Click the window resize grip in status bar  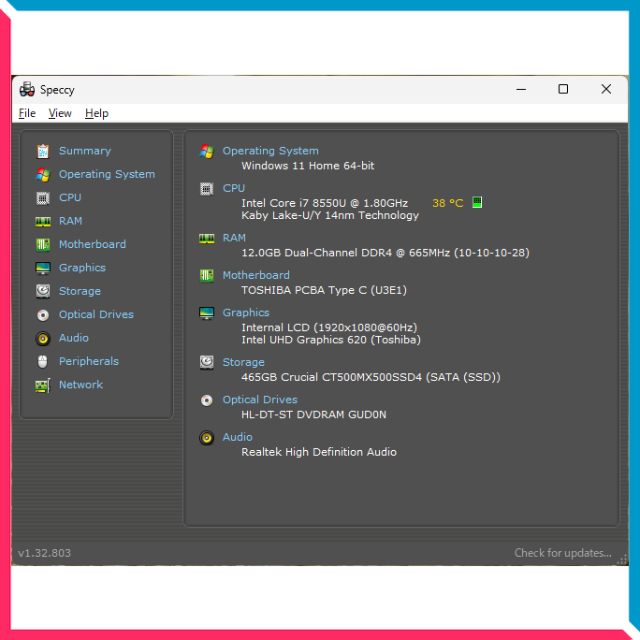622,560
